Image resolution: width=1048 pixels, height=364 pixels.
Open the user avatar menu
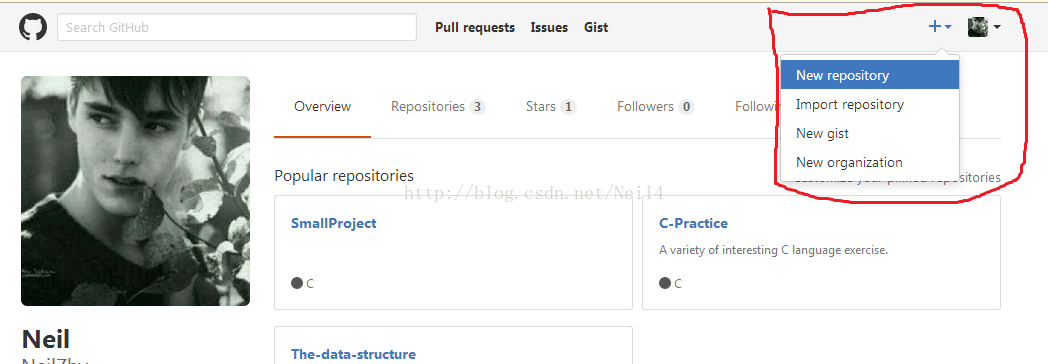coord(984,27)
